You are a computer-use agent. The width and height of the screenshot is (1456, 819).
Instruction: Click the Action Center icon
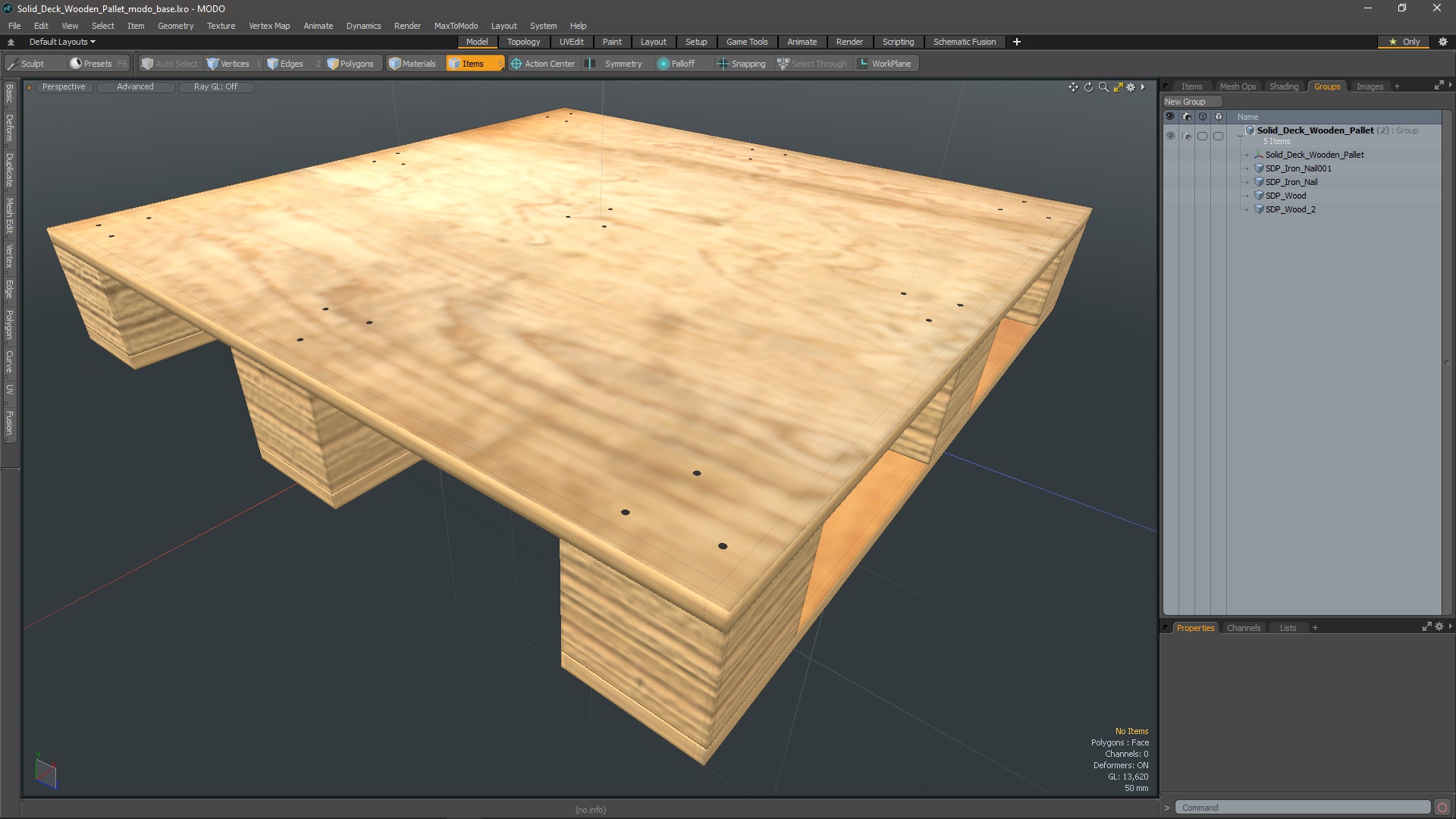[517, 63]
